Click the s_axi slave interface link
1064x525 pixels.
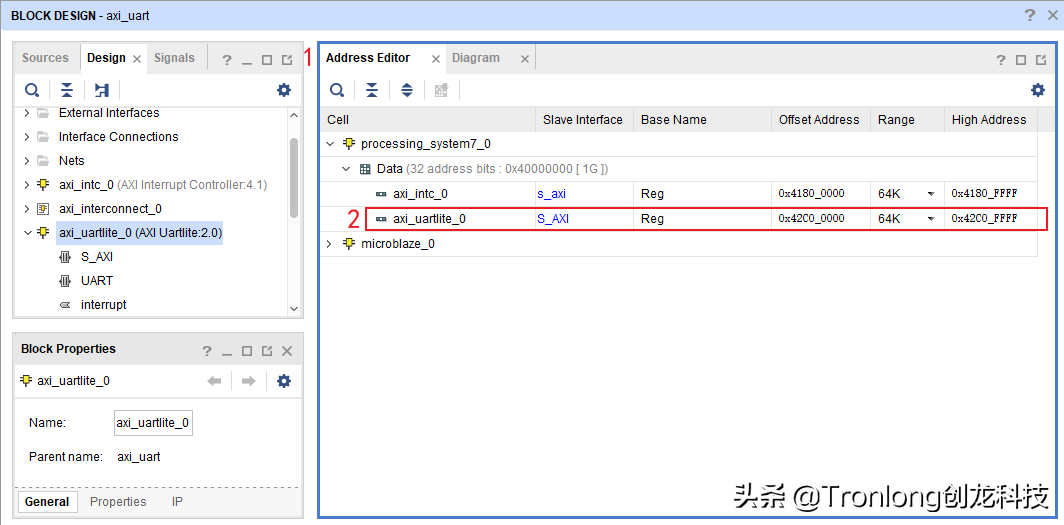tap(552, 194)
